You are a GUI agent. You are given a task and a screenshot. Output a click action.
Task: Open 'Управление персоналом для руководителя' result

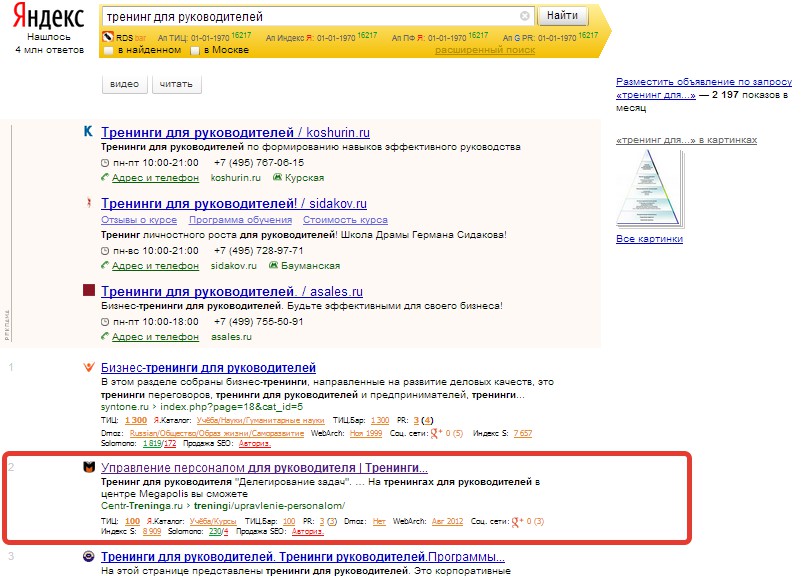coord(264,467)
